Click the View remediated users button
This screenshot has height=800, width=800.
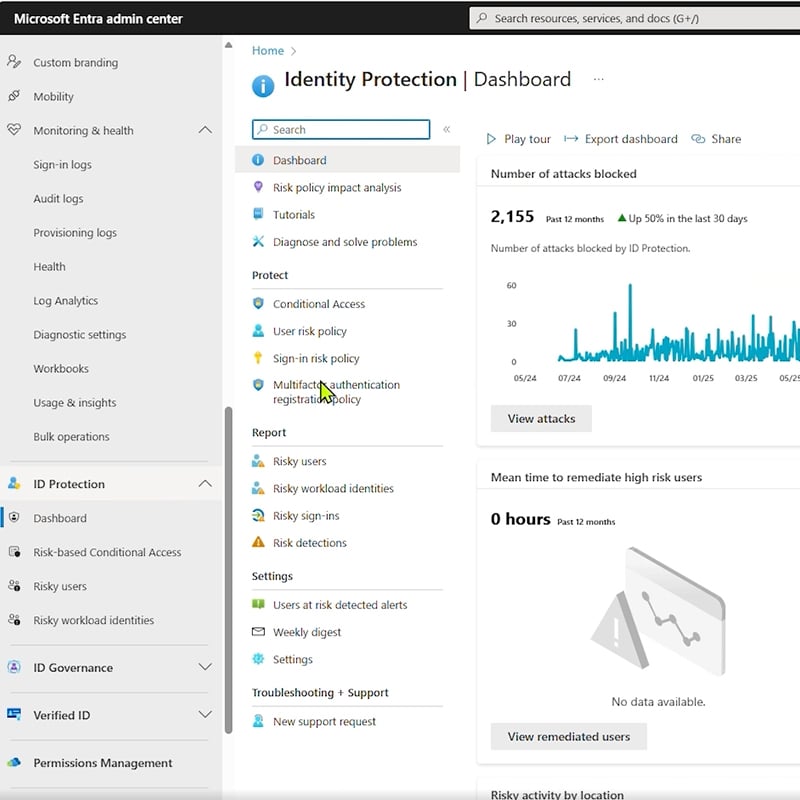pyautogui.click(x=568, y=736)
